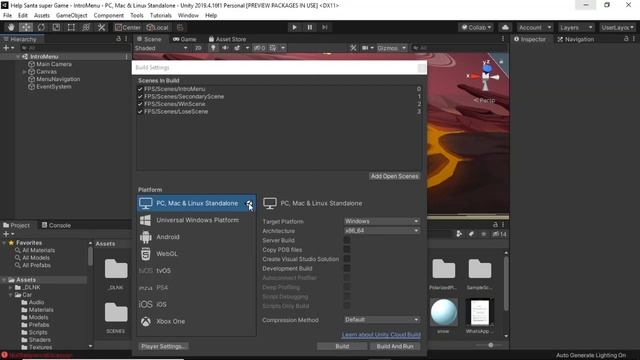The width and height of the screenshot is (640, 360).
Task: Select the Rect Transform tool
Action: [x=71, y=27]
